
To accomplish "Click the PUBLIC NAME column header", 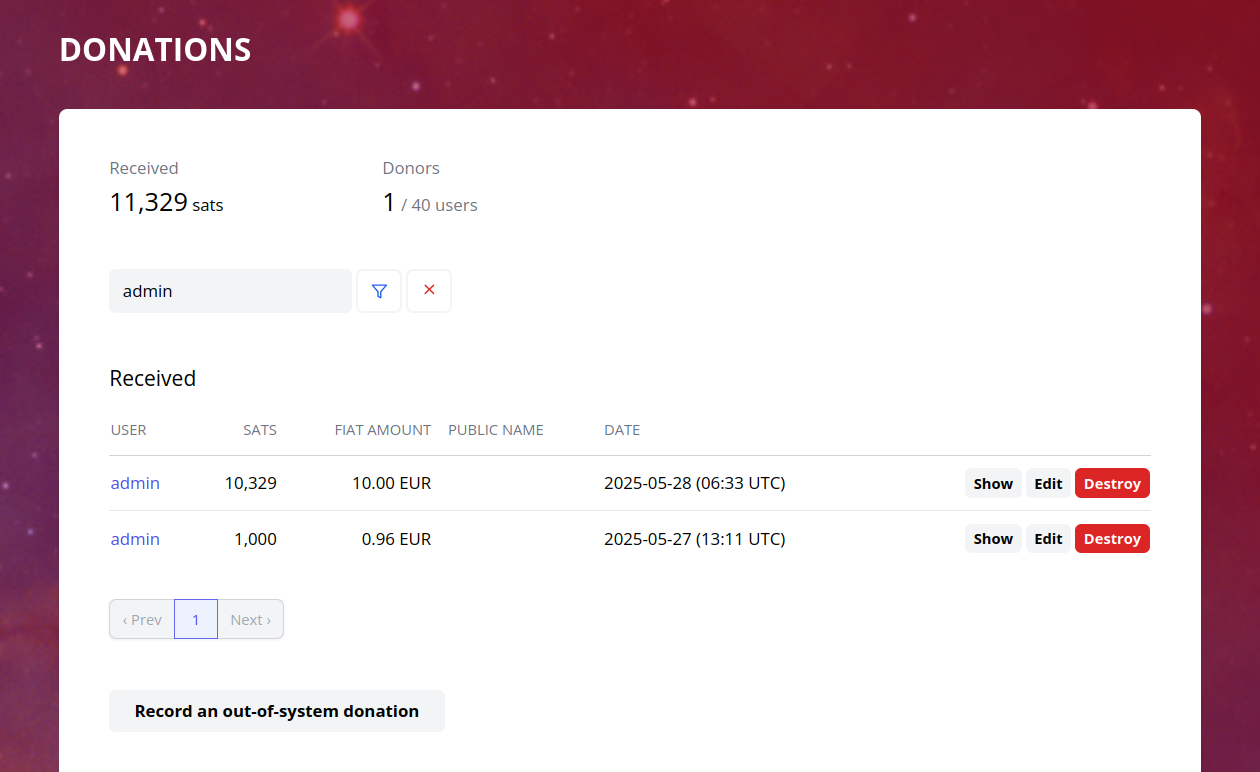I will click(496, 430).
